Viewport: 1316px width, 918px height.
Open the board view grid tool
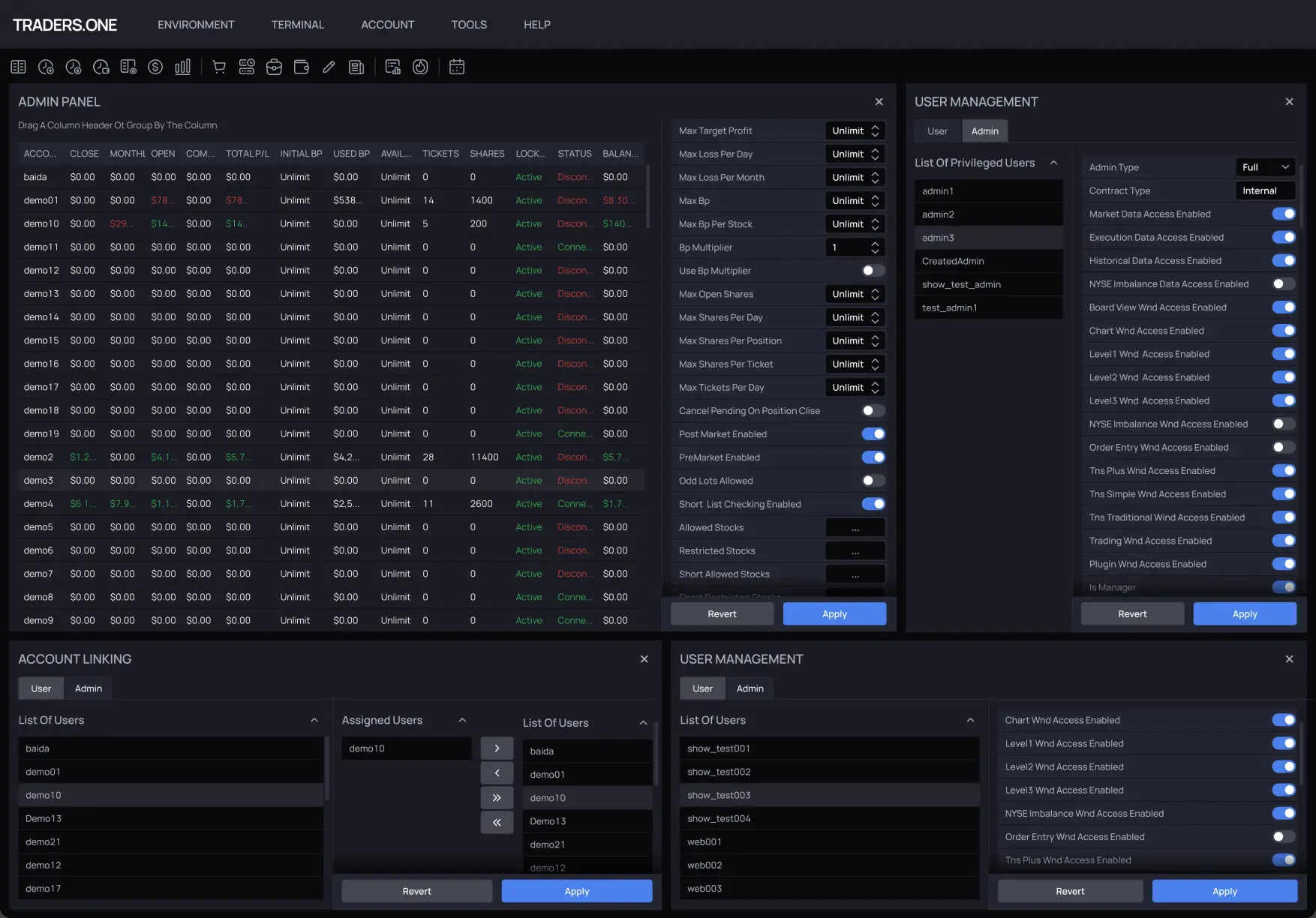(18, 67)
